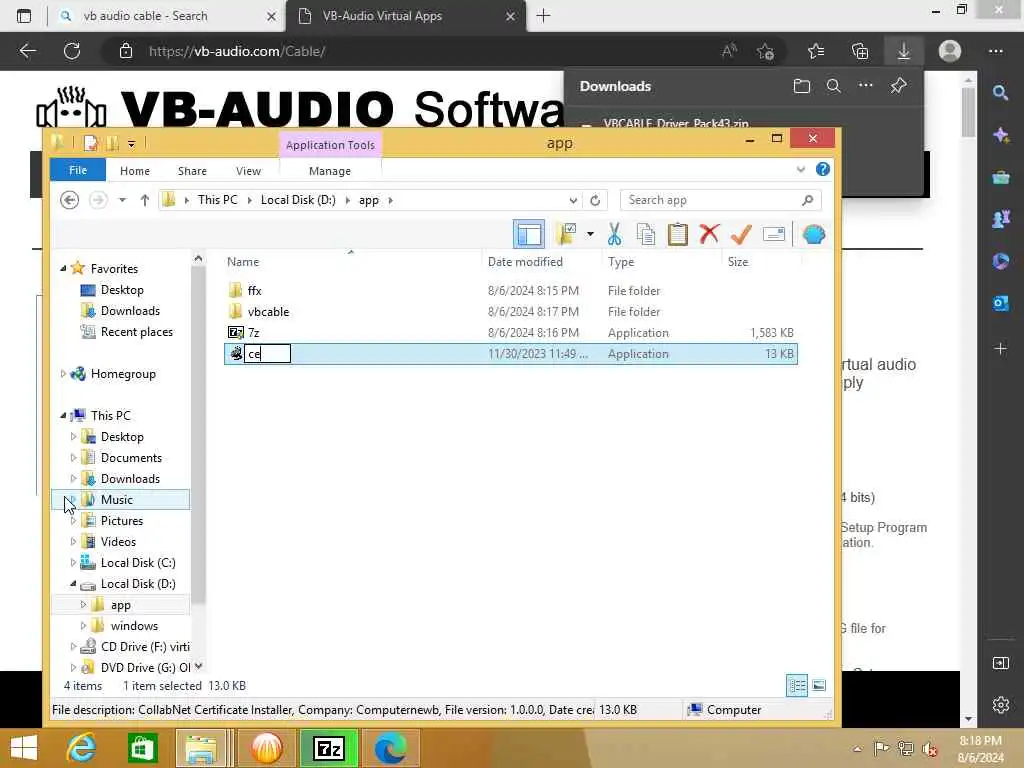Open Recent places in Favorites
Image resolution: width=1024 pixels, height=768 pixels.
pyautogui.click(x=136, y=332)
